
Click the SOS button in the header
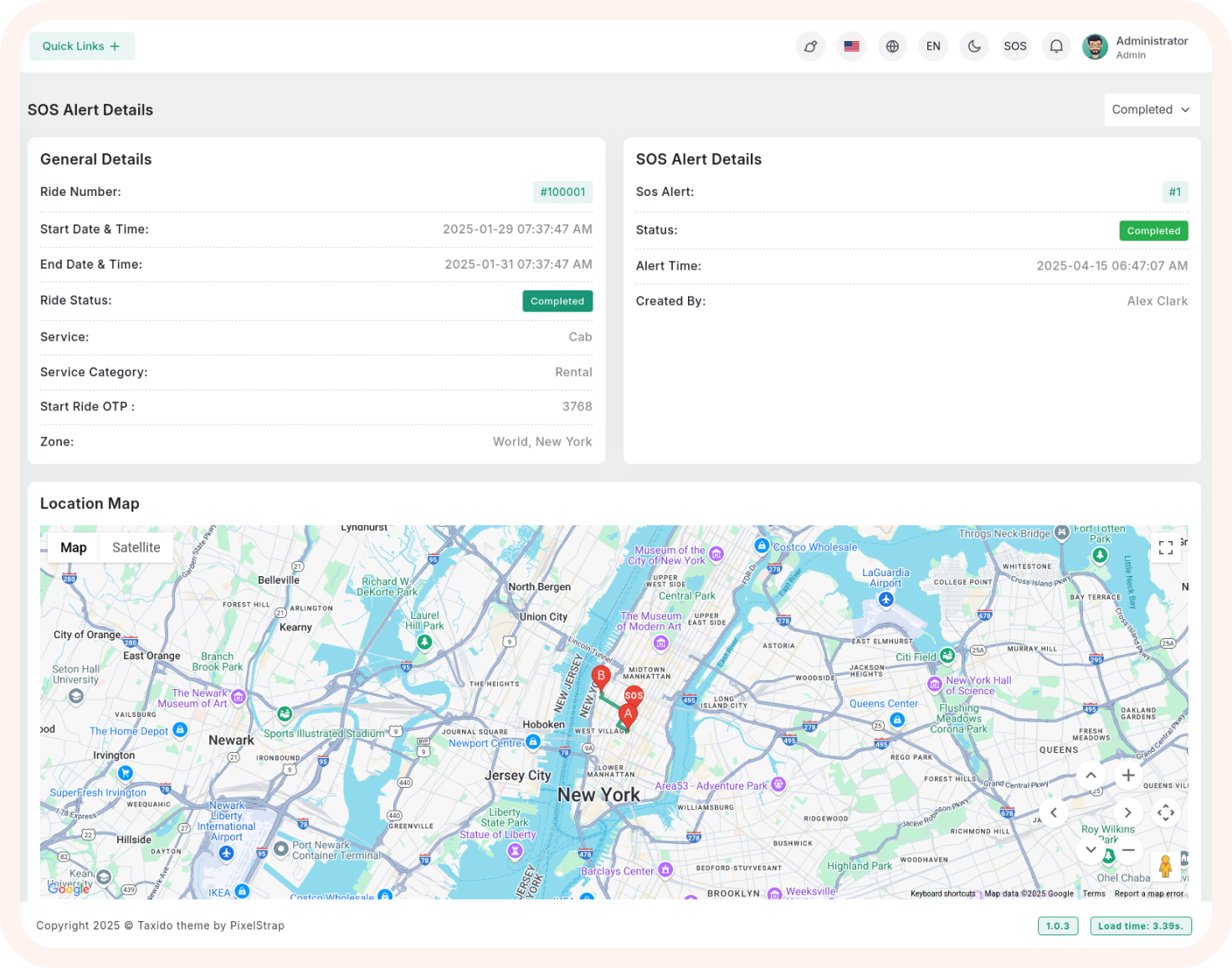[x=1015, y=47]
